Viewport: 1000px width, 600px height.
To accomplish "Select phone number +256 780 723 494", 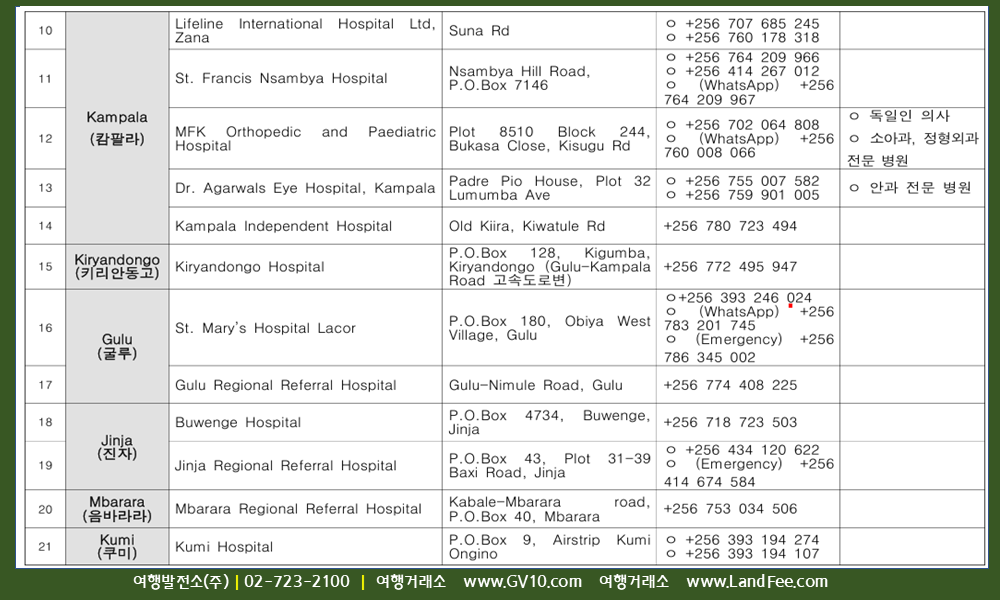I will [730, 226].
